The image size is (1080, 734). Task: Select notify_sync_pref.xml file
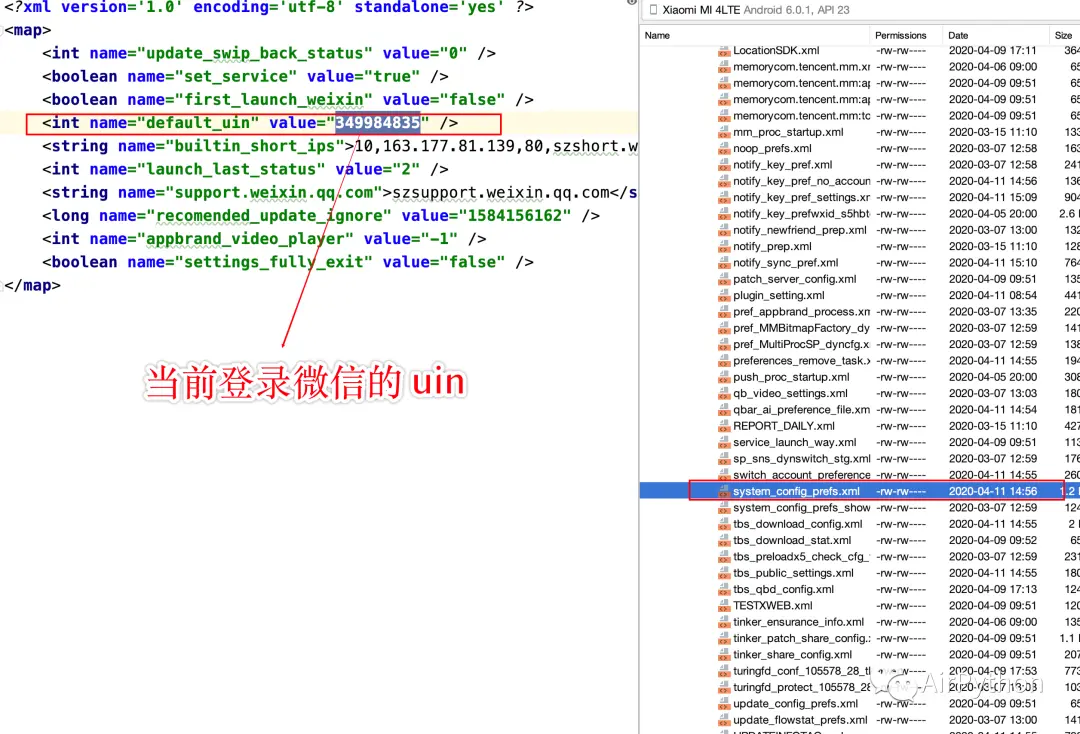pos(786,263)
